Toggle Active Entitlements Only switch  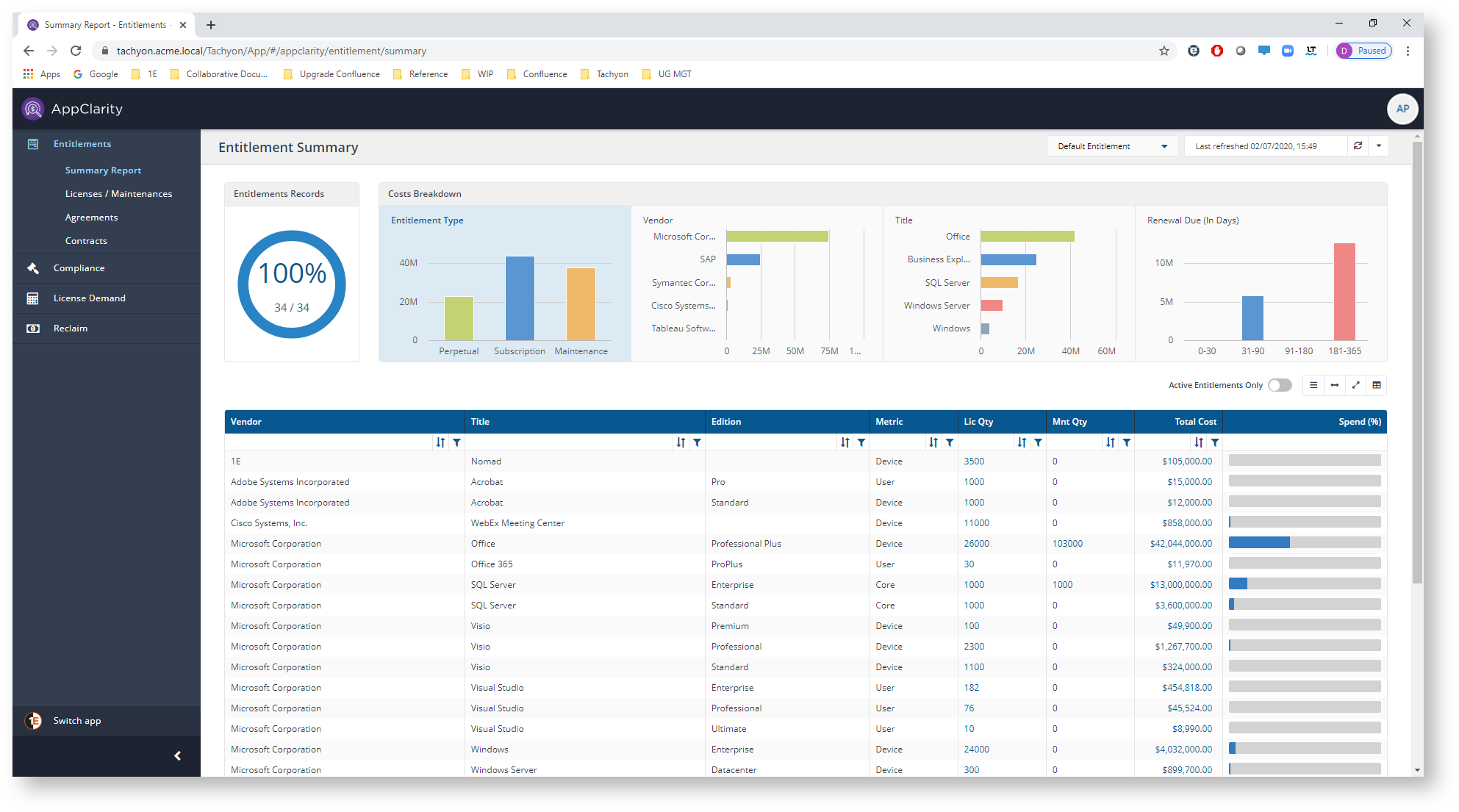click(x=1280, y=385)
